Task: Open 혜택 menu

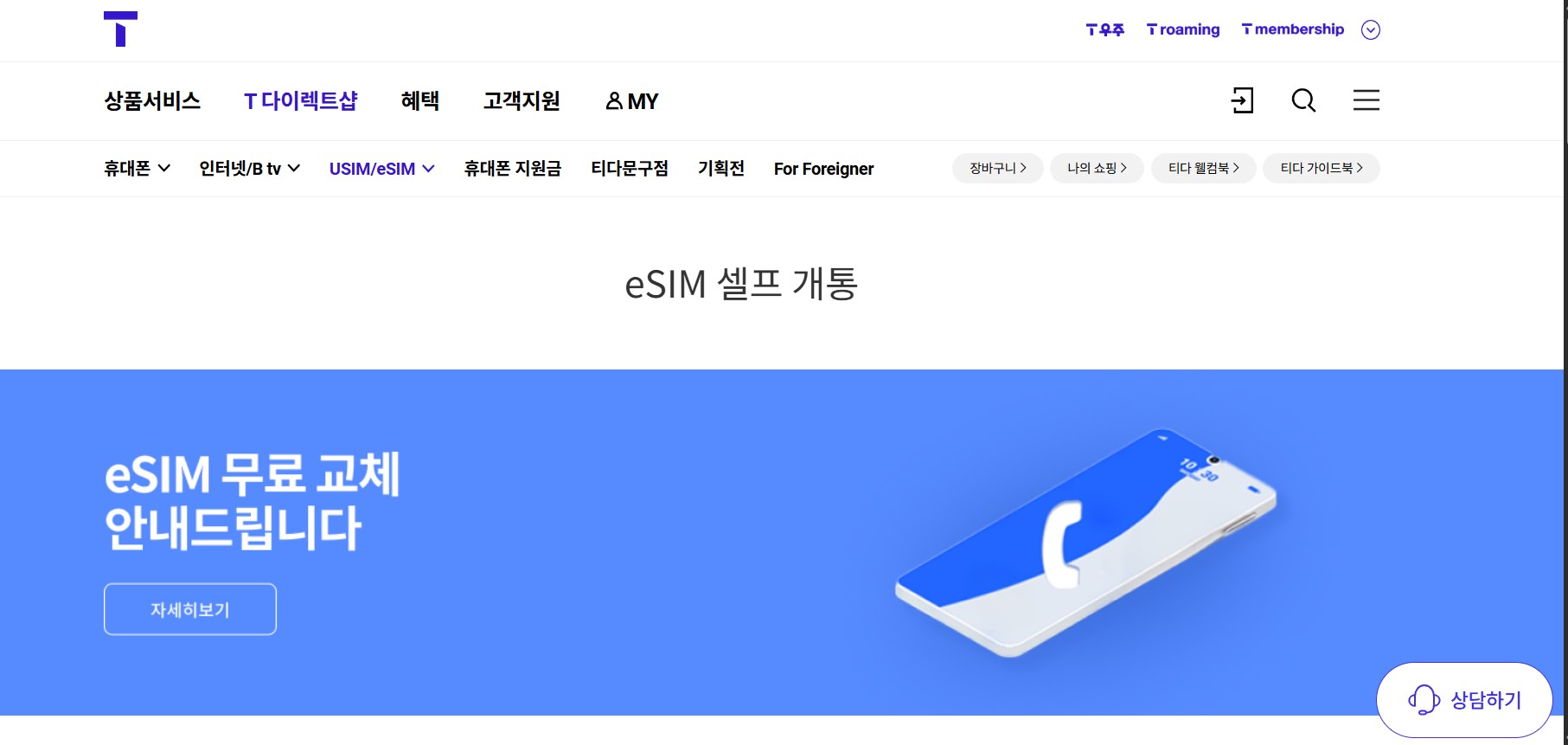Action: (x=420, y=101)
